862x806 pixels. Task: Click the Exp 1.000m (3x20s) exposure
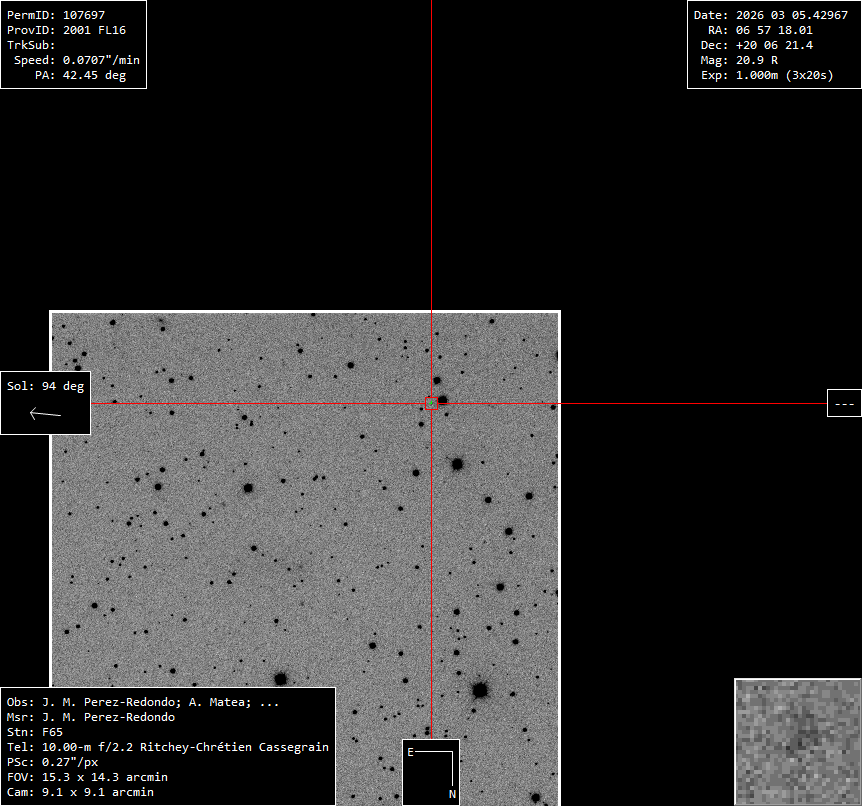coord(784,75)
